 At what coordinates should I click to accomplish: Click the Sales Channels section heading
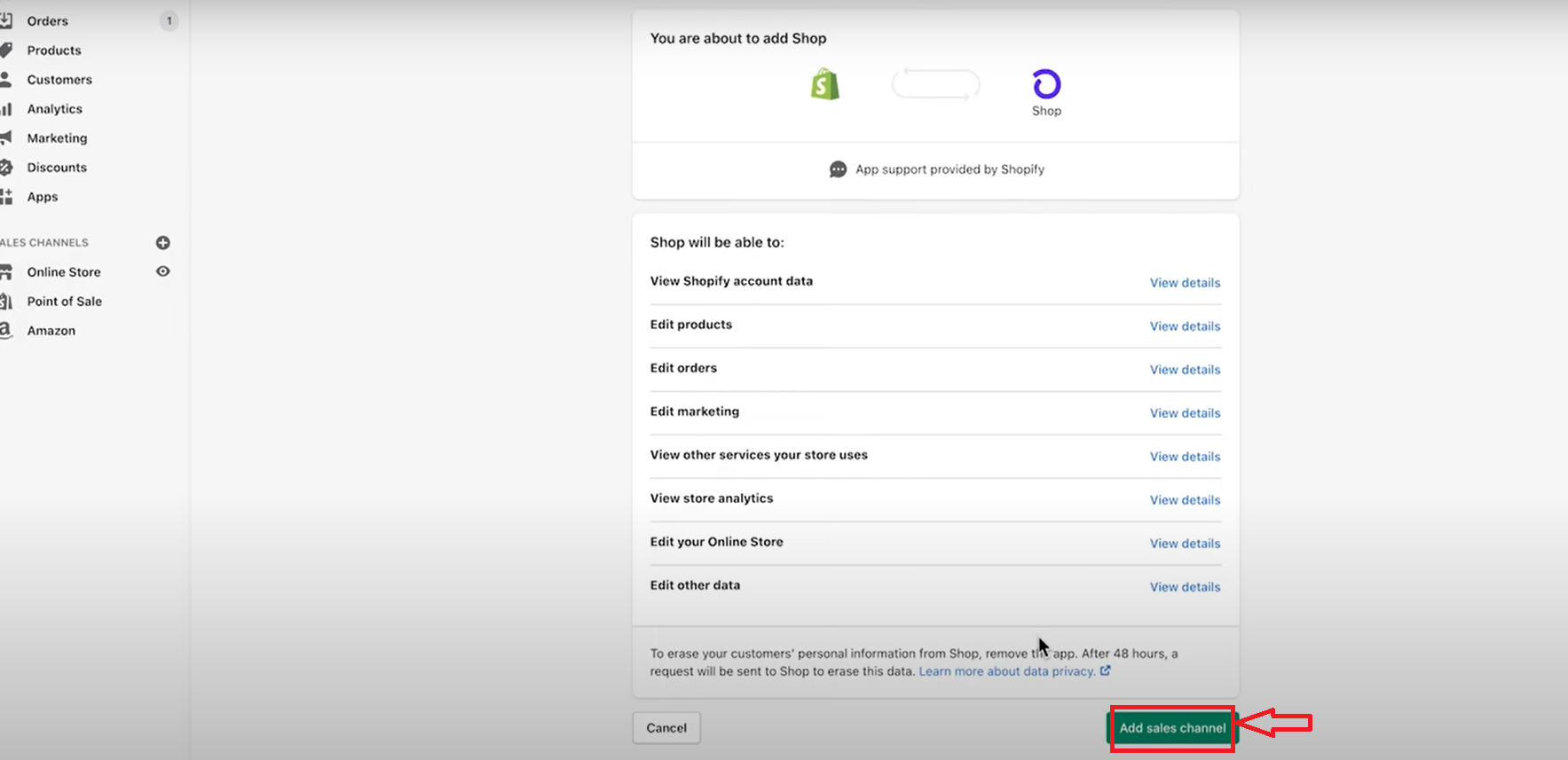44,242
